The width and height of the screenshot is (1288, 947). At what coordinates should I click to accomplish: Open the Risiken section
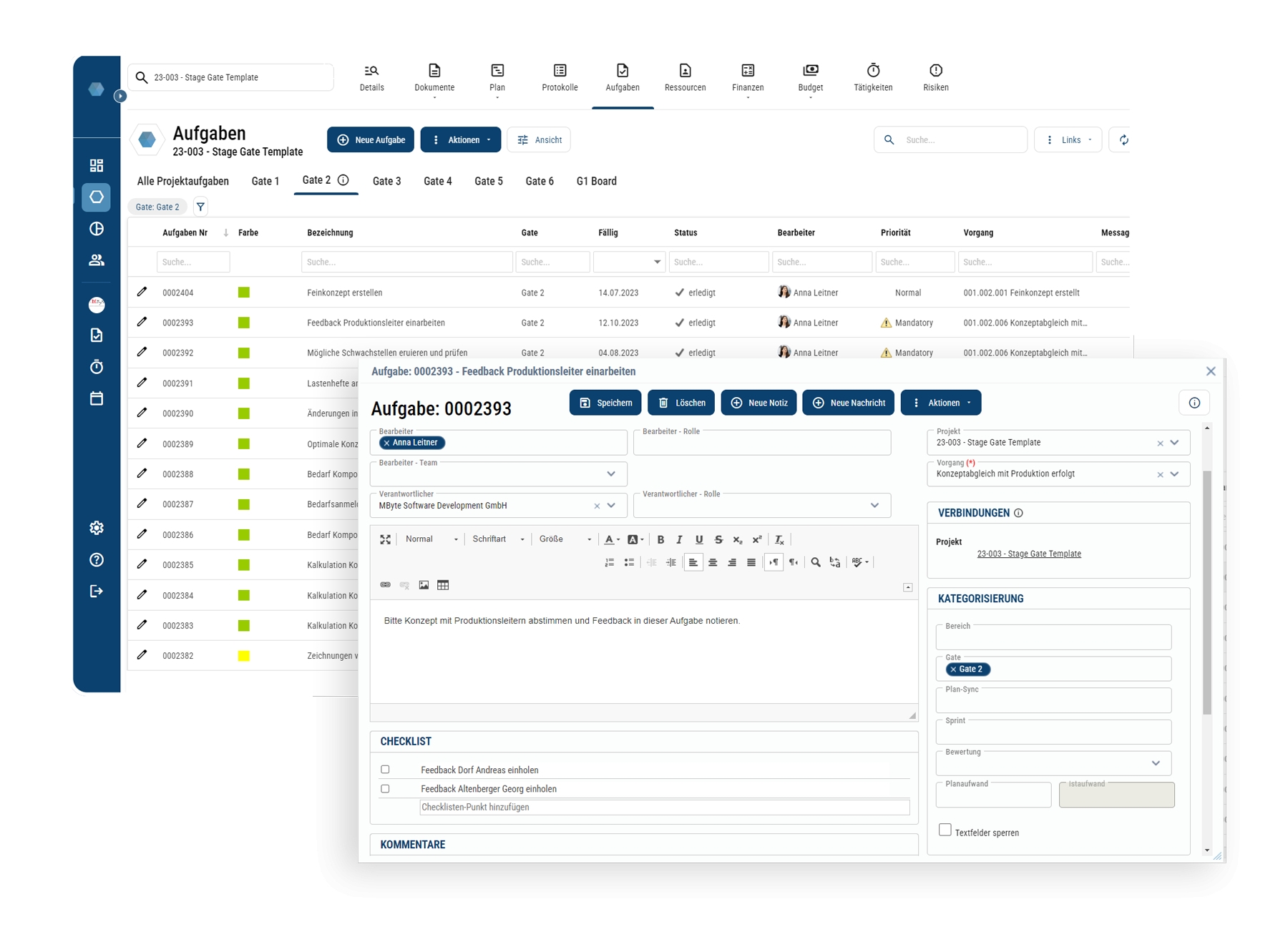(x=935, y=79)
